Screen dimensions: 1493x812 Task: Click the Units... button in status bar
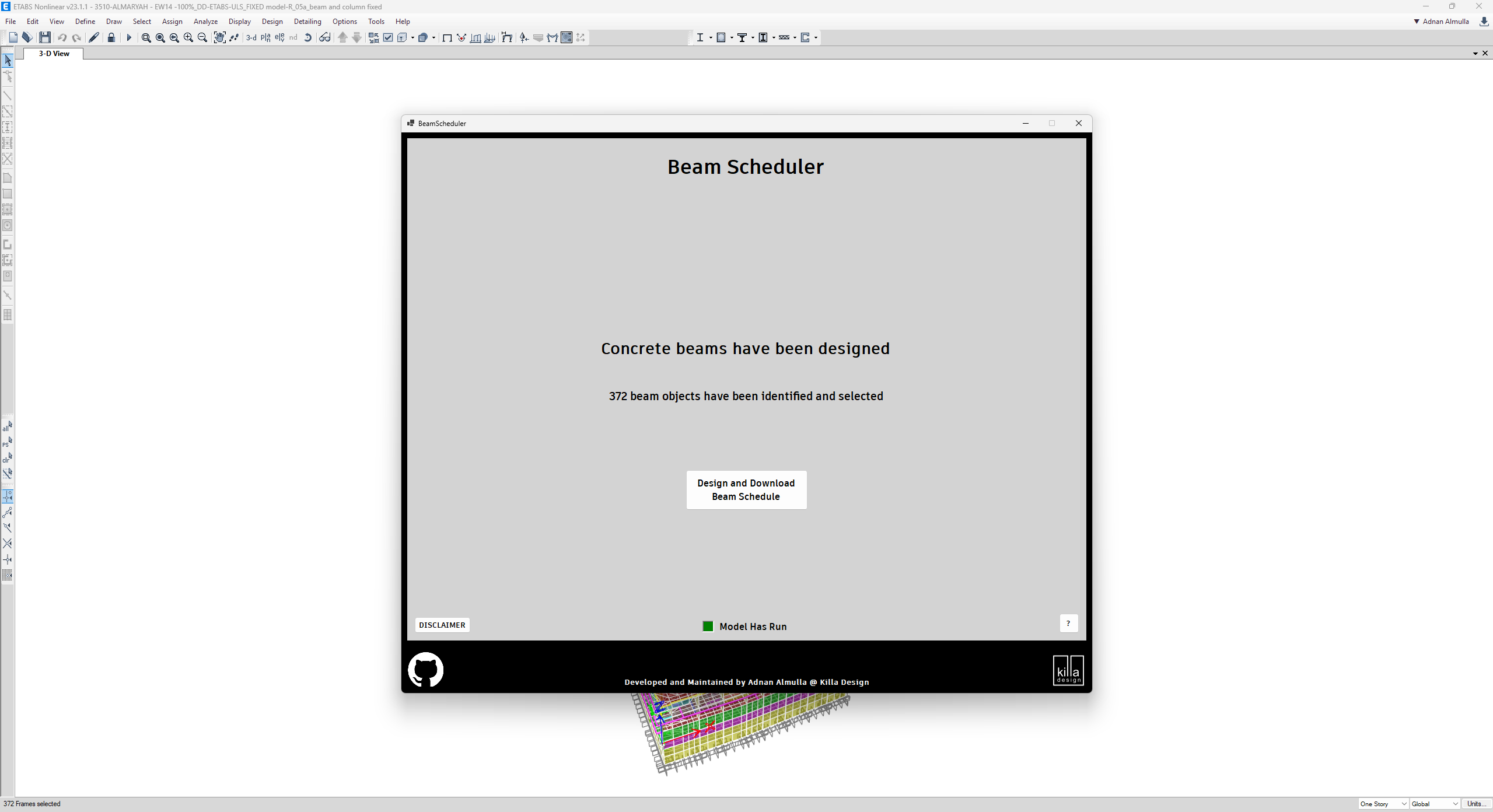pos(1476,804)
